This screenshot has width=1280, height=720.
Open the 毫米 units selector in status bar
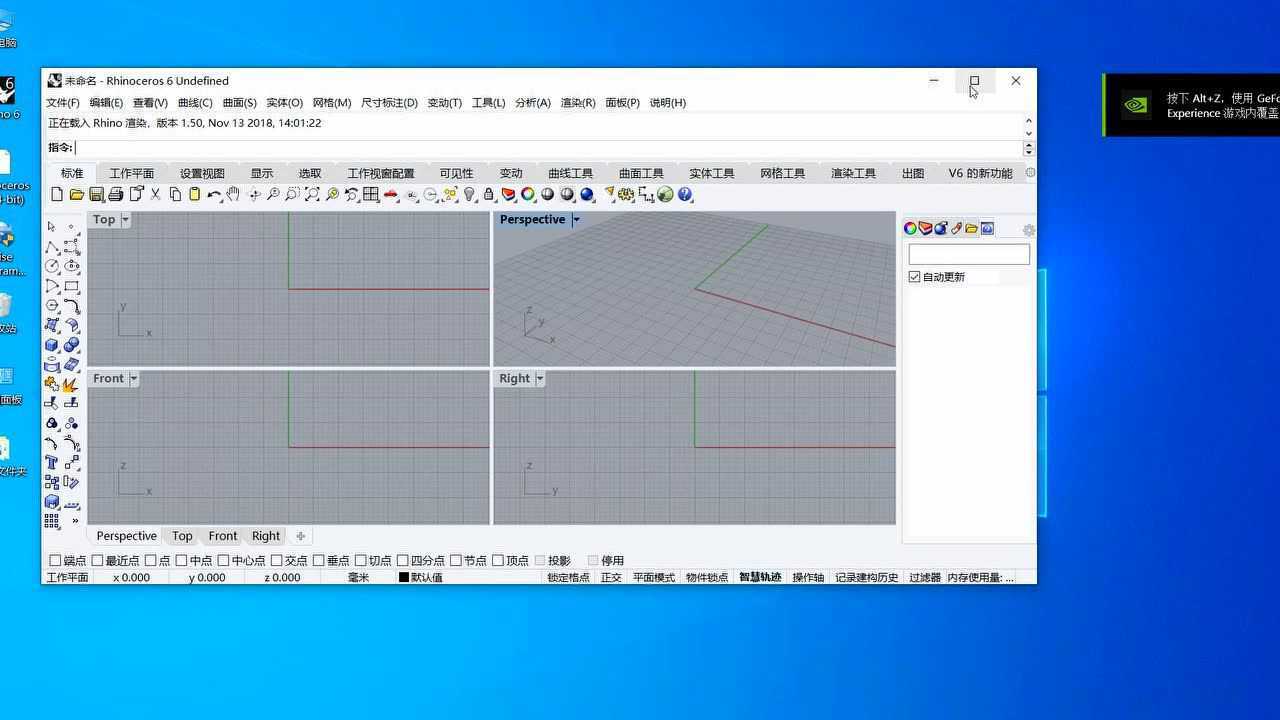pos(358,578)
